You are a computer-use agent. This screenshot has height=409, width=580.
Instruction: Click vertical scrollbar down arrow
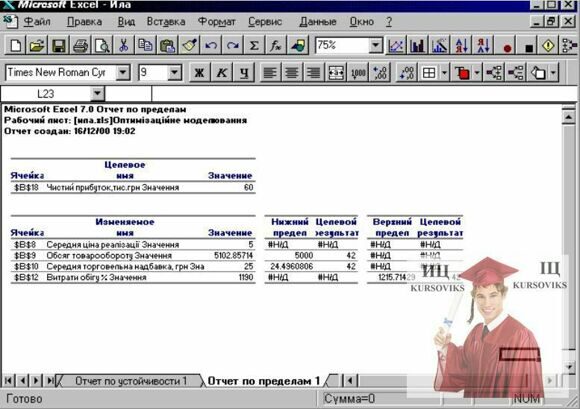569,366
